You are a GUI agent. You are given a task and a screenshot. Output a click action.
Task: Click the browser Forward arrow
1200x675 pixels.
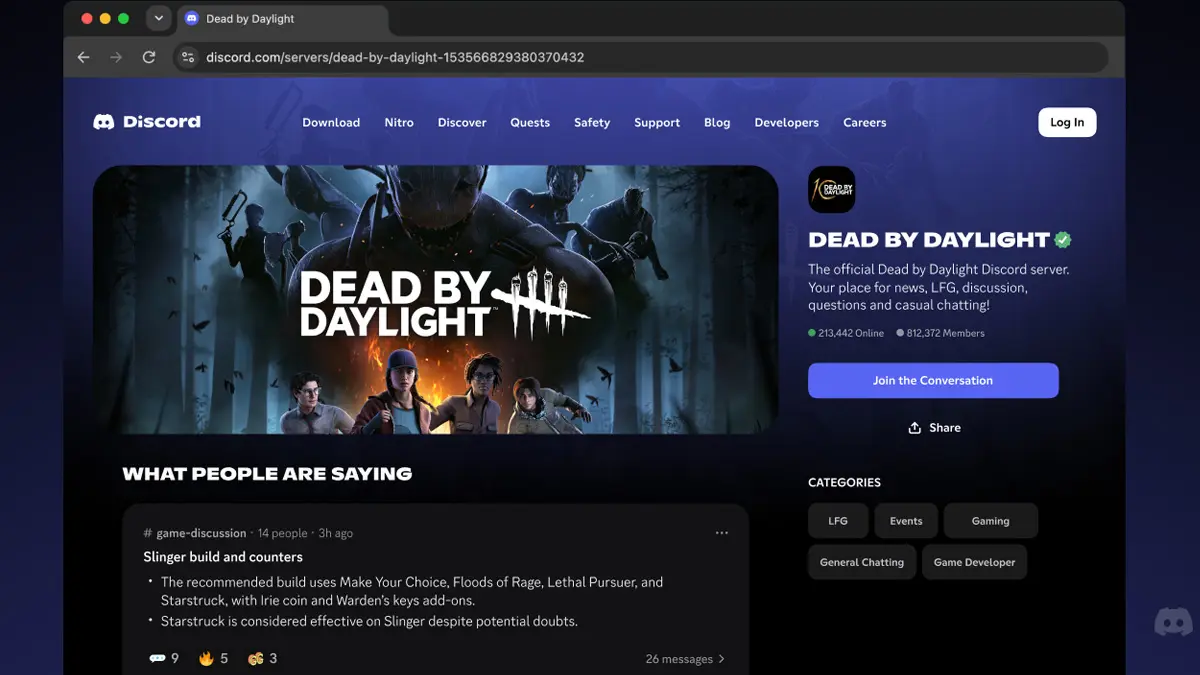click(116, 57)
